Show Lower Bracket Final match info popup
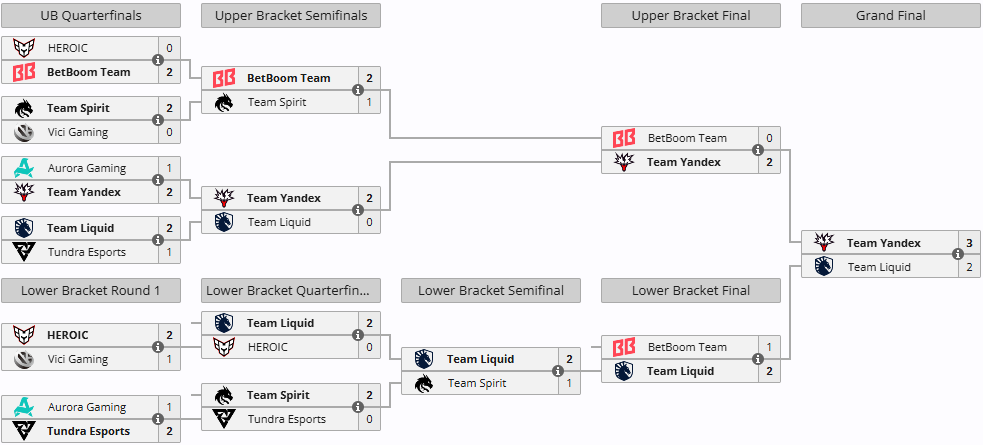The image size is (983, 445). (758, 359)
